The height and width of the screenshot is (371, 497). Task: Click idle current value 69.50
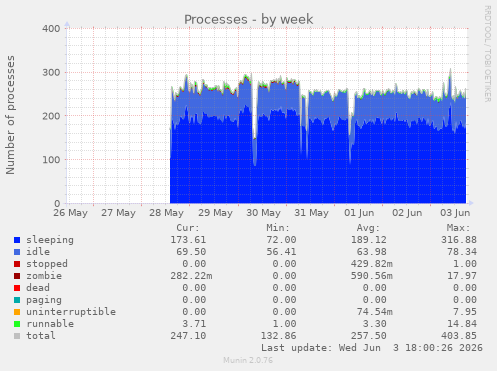191,252
